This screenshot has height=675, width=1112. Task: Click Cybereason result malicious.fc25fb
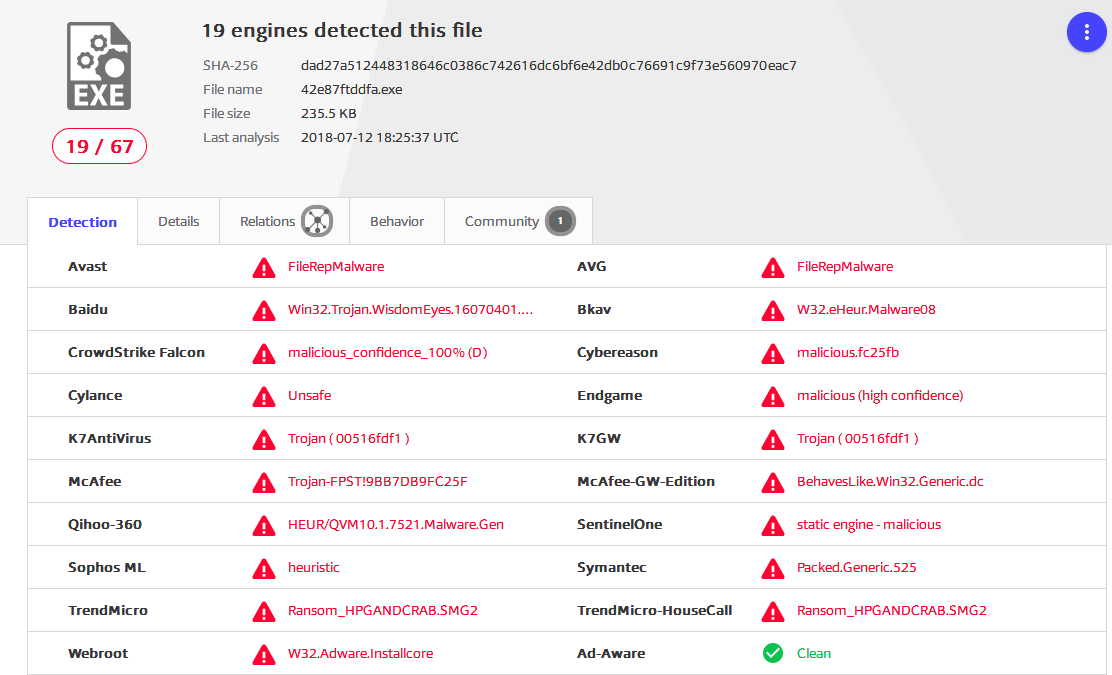pyautogui.click(x=847, y=352)
